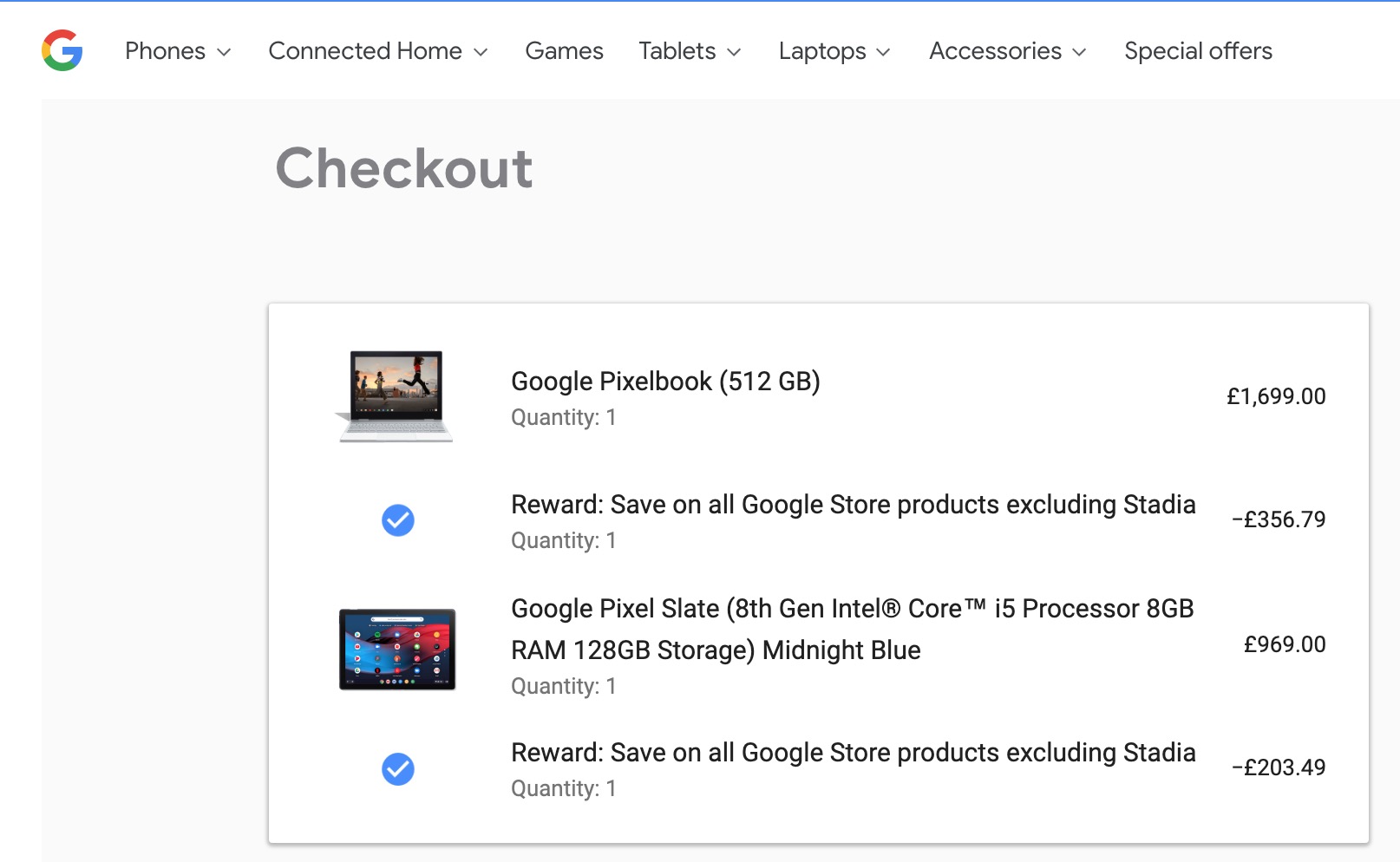Viewport: 1400px width, 862px height.
Task: Click the £1,699.00 price label
Action: 1275,396
